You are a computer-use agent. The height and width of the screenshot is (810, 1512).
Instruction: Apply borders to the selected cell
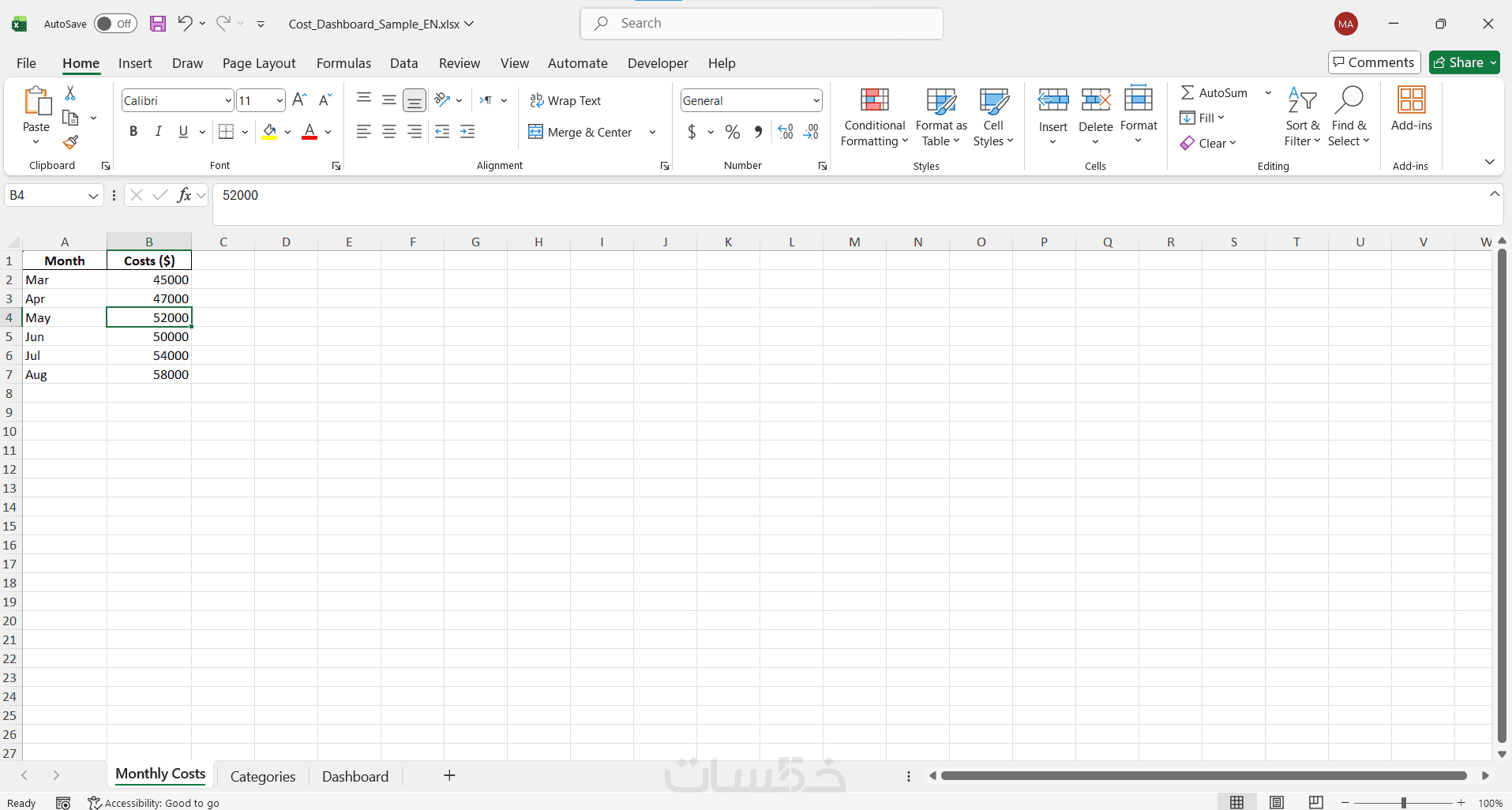pos(227,132)
